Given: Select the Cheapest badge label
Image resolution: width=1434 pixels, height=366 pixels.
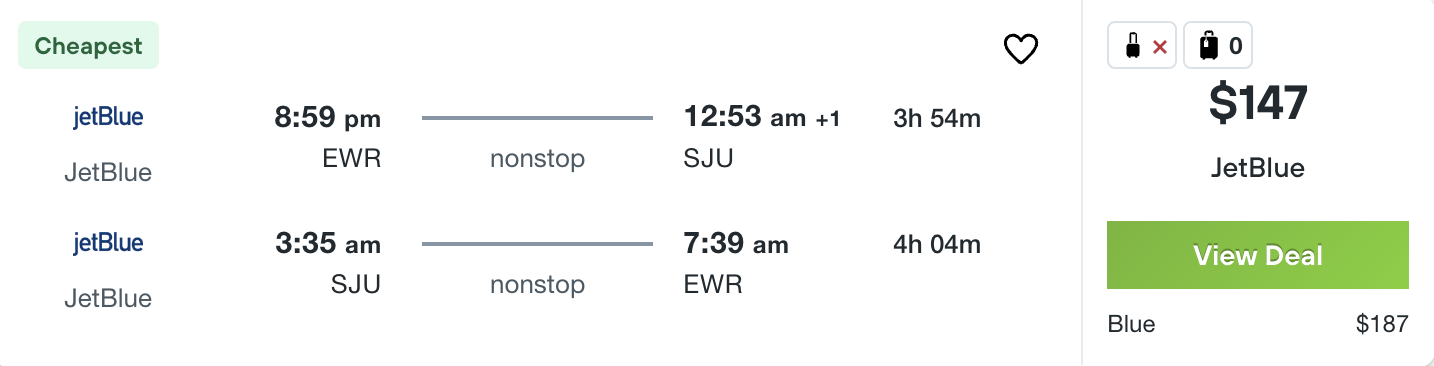Looking at the screenshot, I should [88, 46].
